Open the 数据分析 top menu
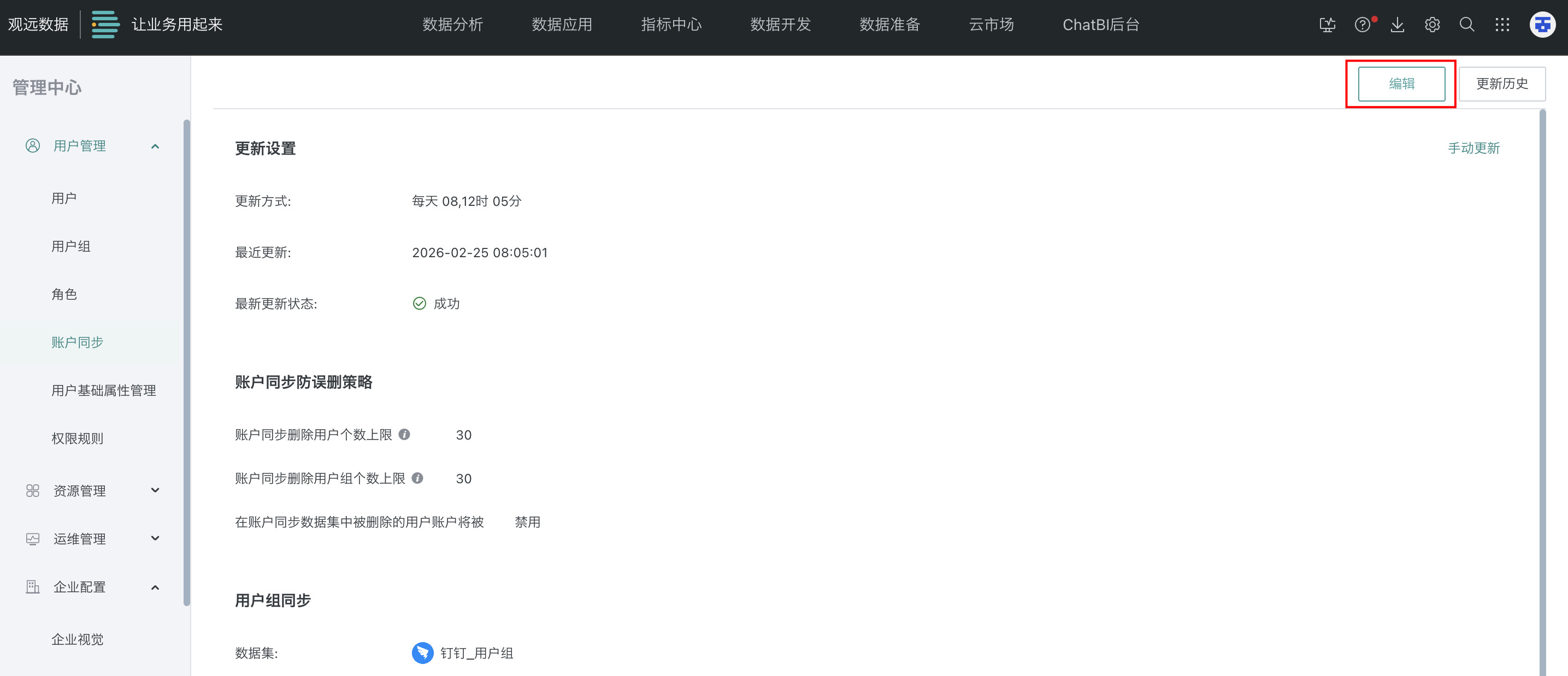This screenshot has height=676, width=1568. click(x=452, y=25)
